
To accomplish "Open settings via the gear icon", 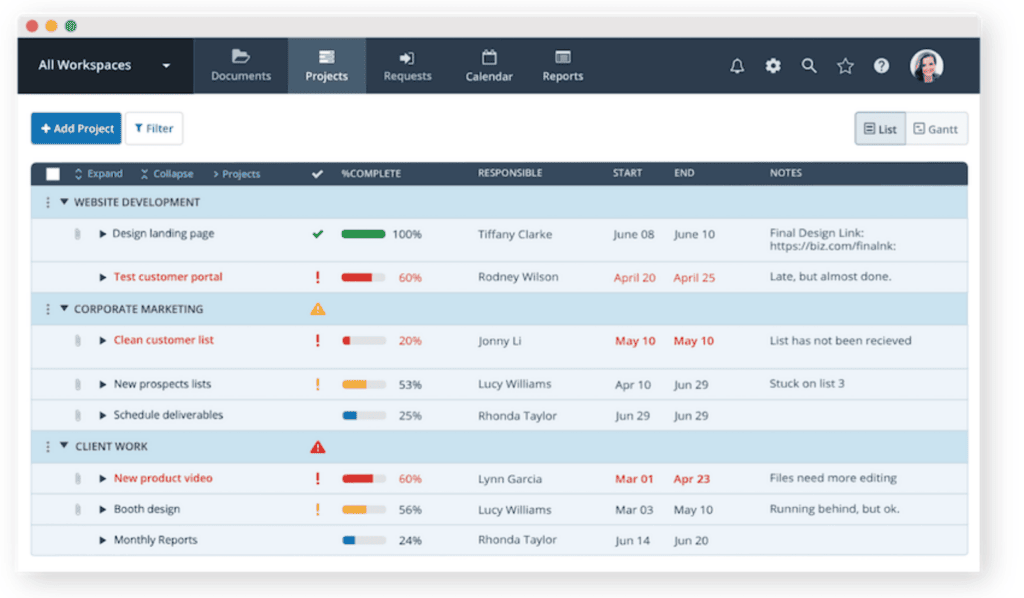I will [x=773, y=66].
